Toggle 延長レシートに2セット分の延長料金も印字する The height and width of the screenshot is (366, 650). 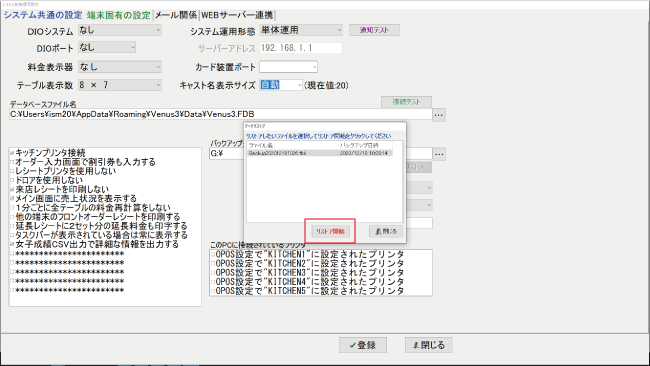[x=12, y=226]
